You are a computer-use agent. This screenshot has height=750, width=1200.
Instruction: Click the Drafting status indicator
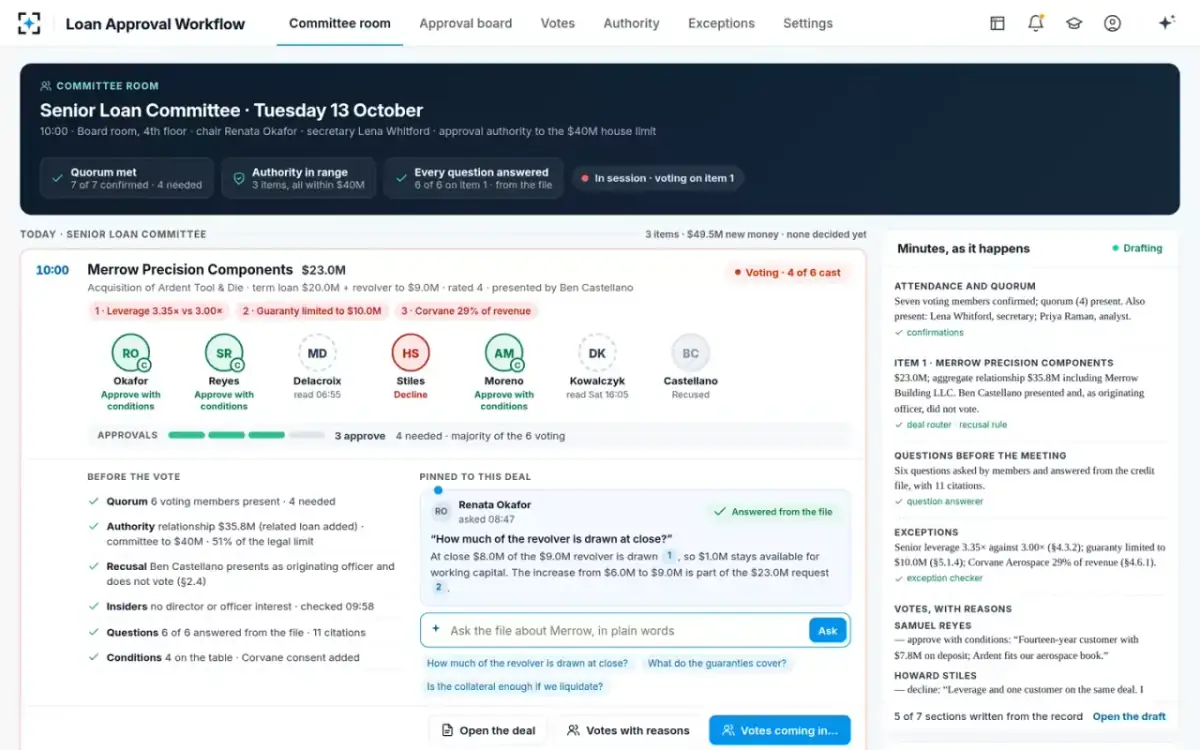coord(1137,248)
